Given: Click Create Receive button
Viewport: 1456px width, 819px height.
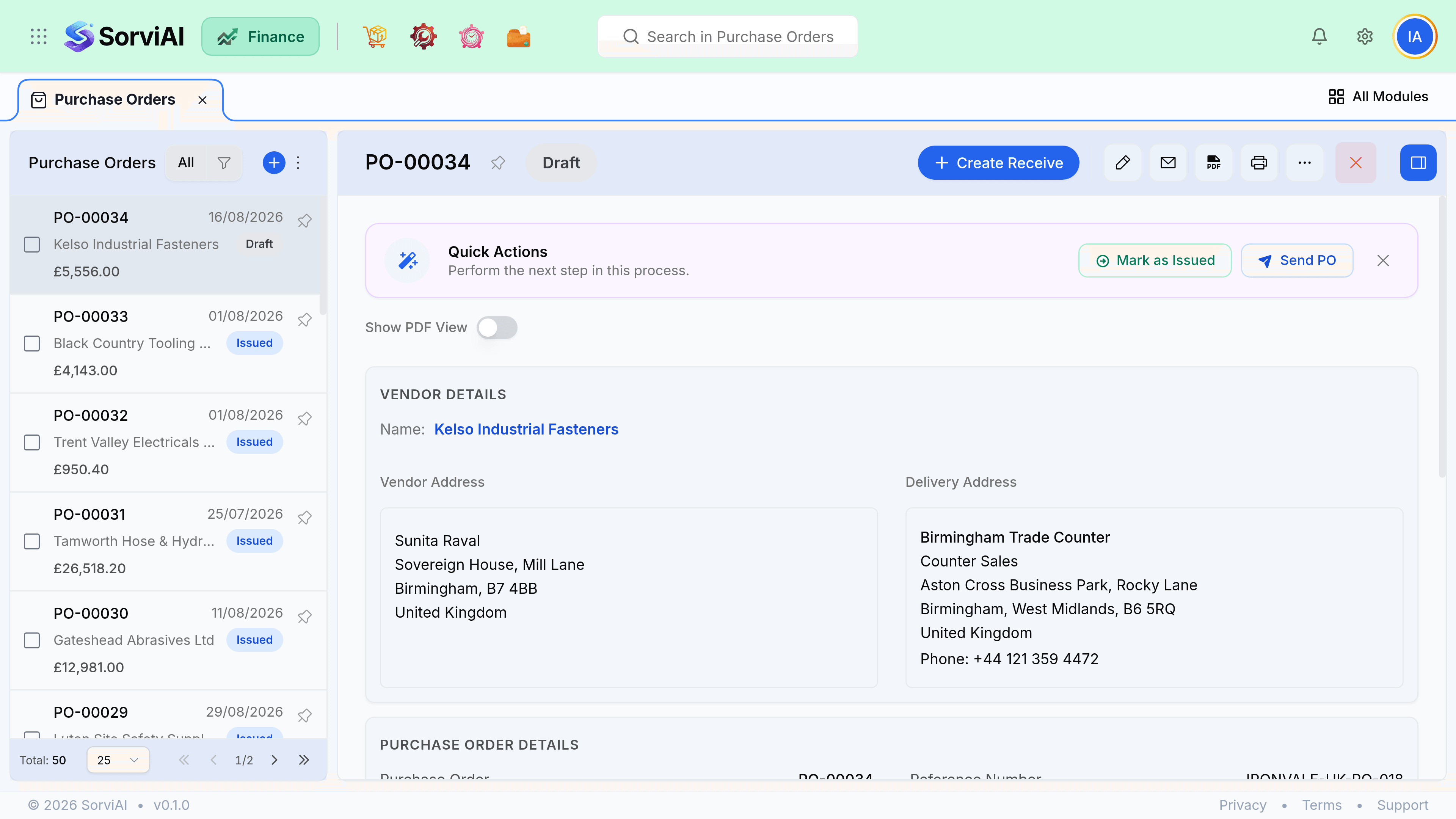Looking at the screenshot, I should click(998, 163).
